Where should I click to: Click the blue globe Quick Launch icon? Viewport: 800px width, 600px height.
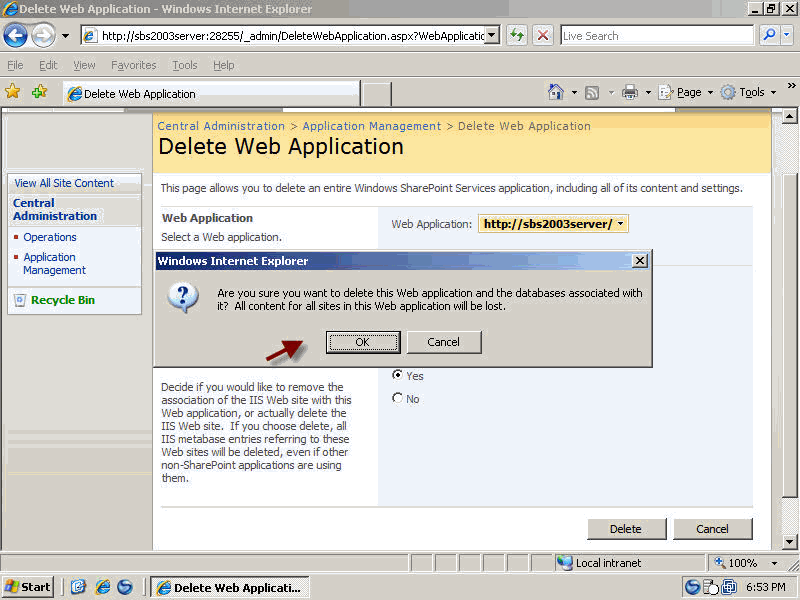125,587
